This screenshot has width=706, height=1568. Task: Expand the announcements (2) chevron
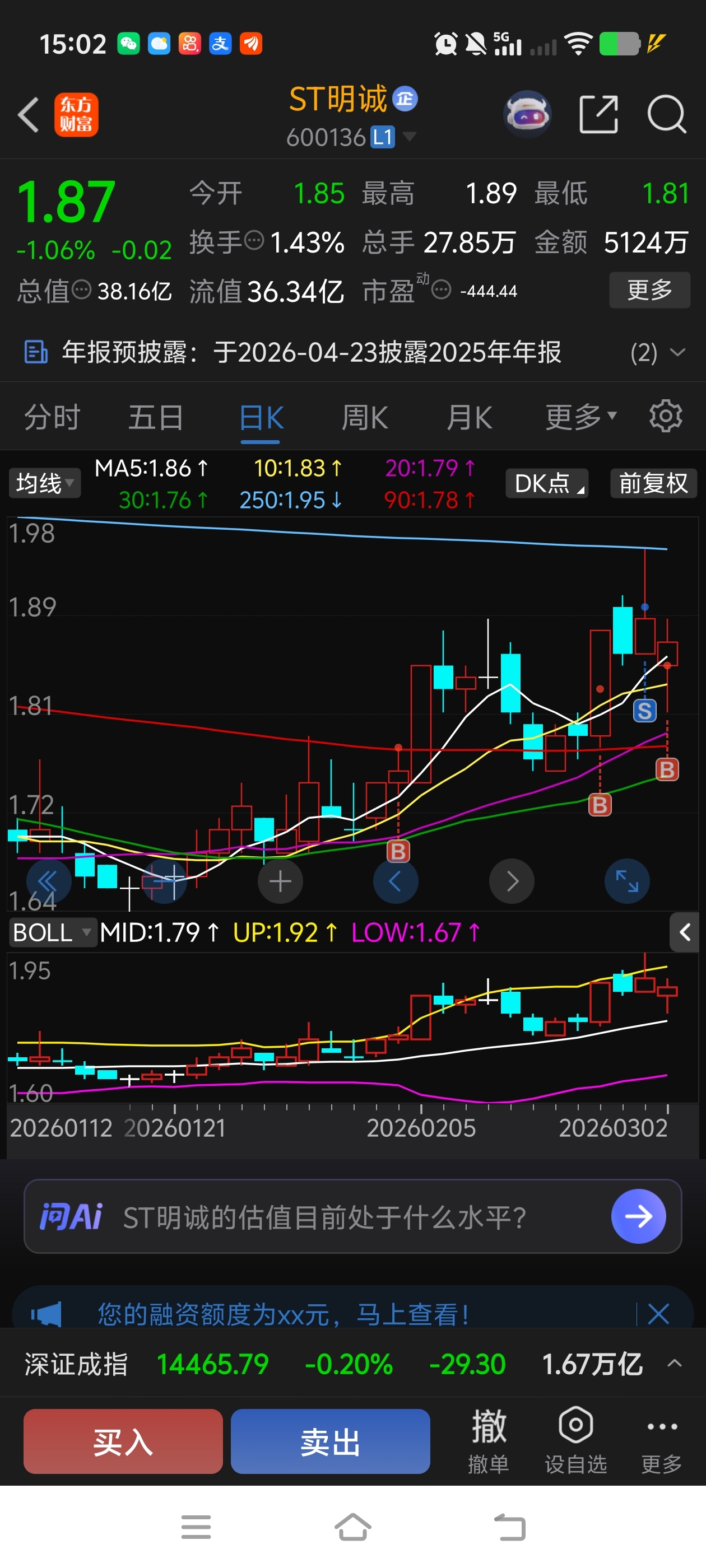tap(677, 352)
